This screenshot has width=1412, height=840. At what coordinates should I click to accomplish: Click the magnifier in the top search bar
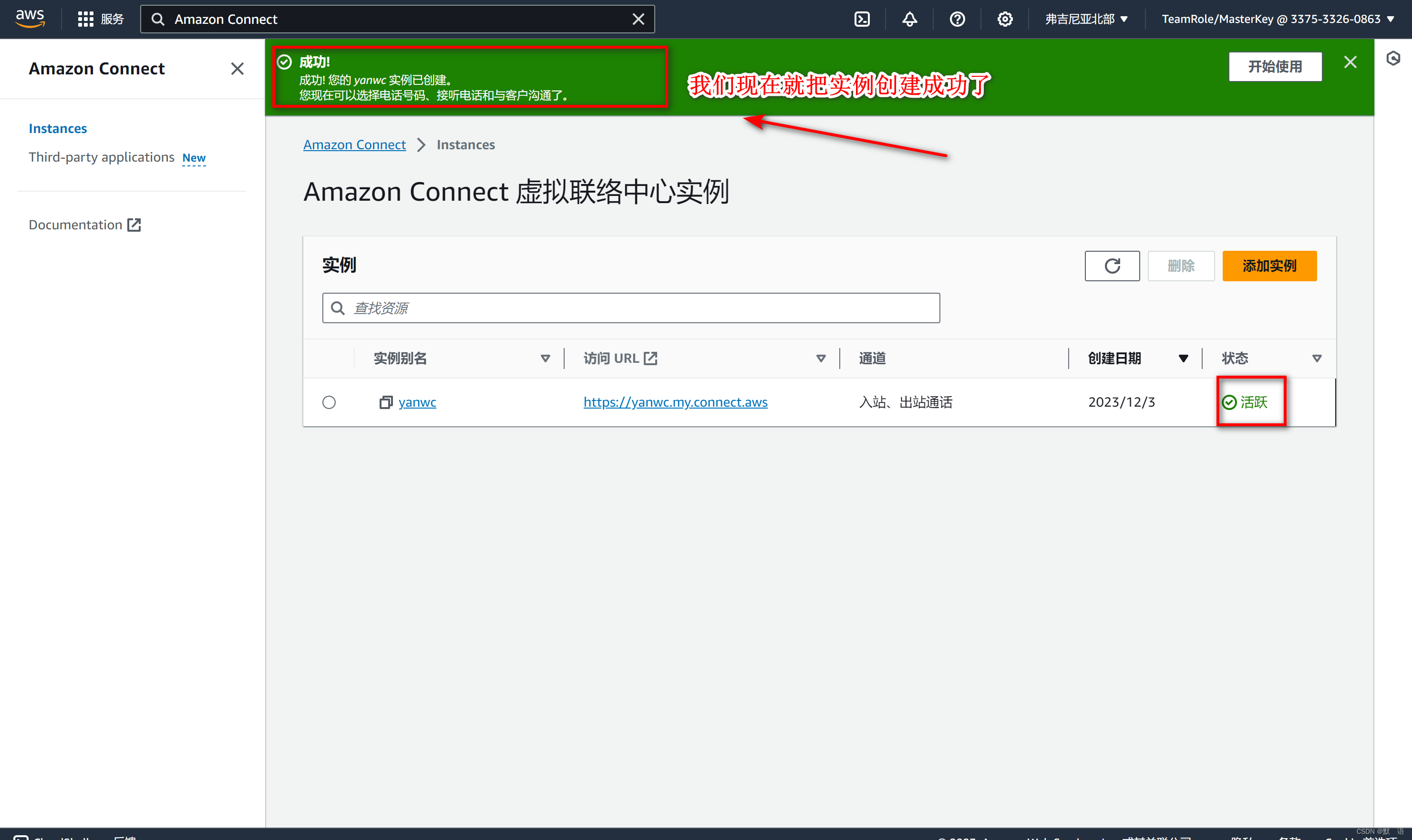click(158, 19)
